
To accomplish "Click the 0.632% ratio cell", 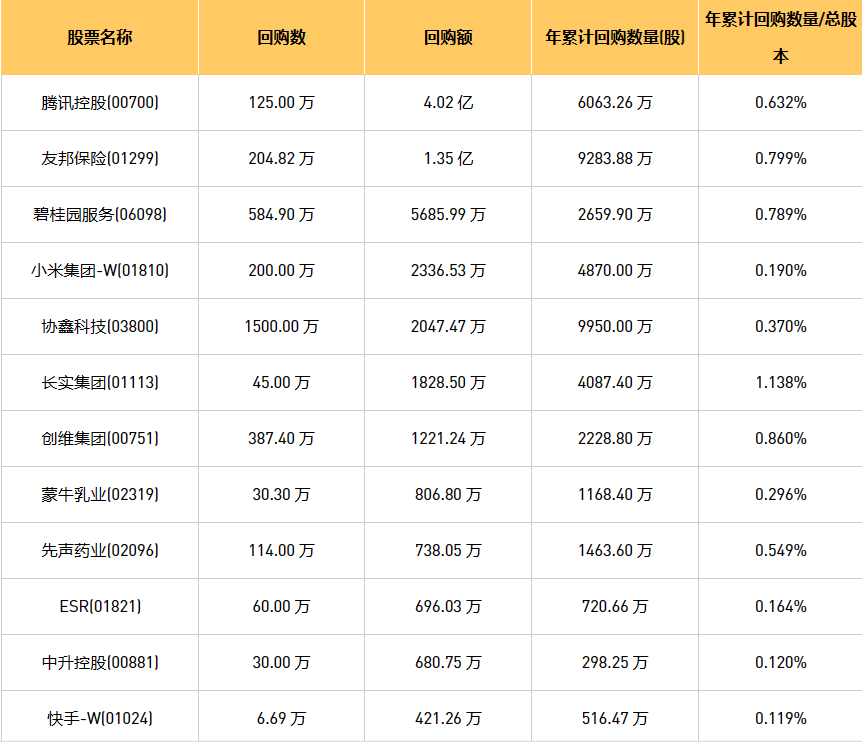I will 781,103.
